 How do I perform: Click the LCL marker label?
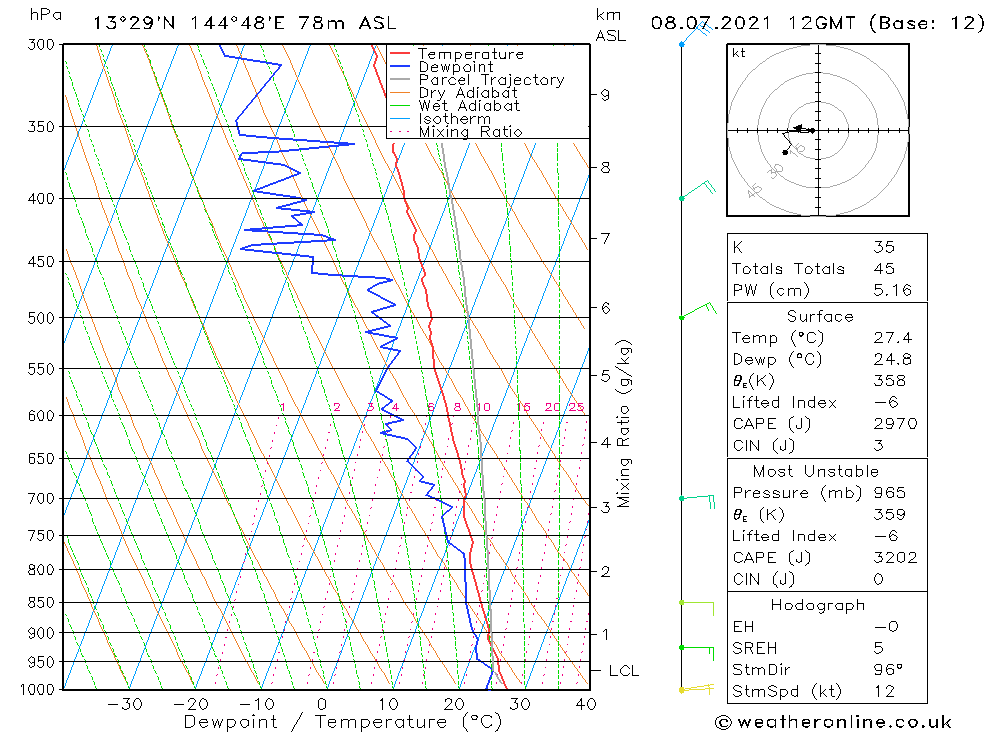point(623,671)
